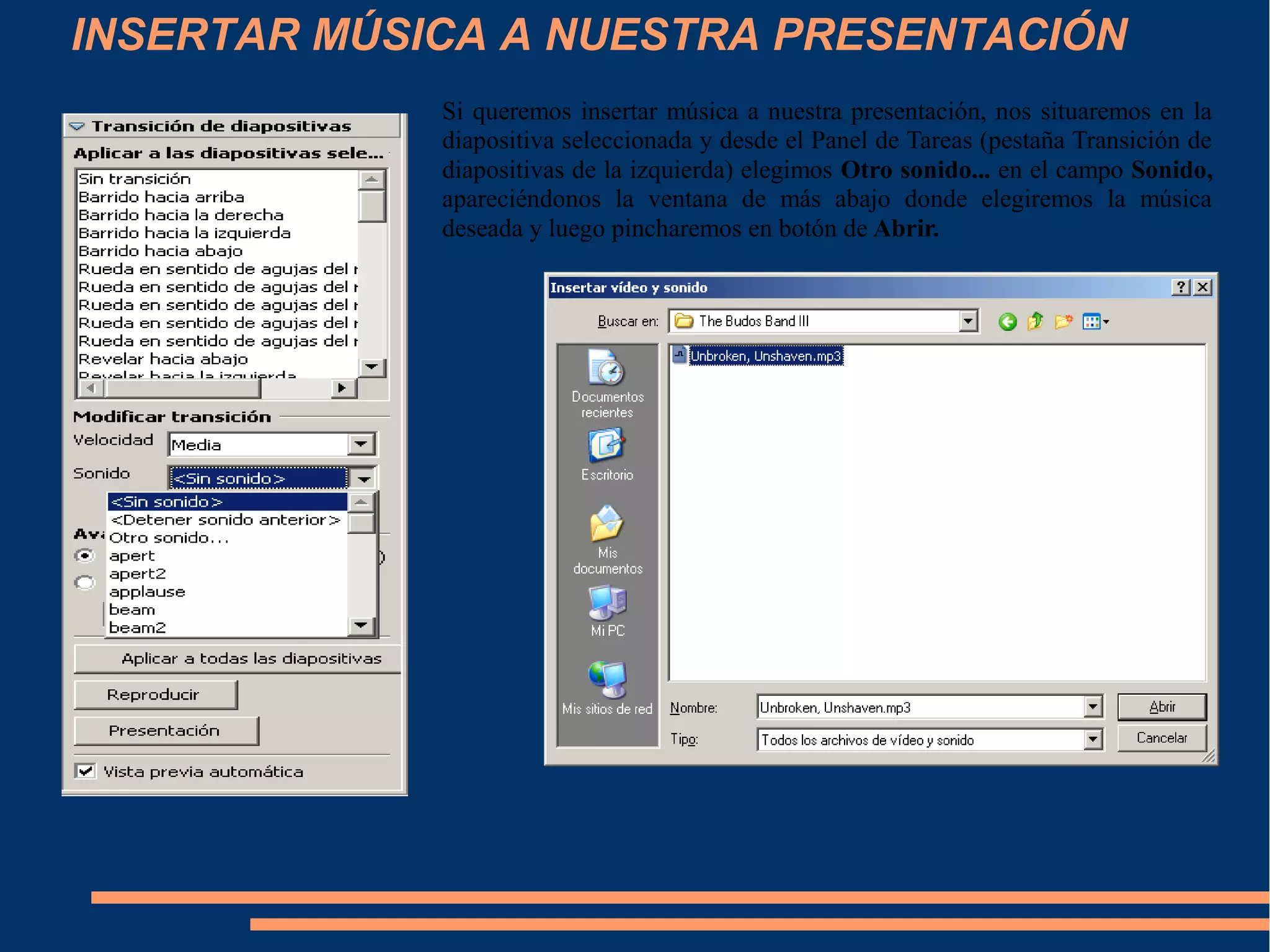Select Barrido hacia arriba transition
1270x952 pixels.
(218, 197)
